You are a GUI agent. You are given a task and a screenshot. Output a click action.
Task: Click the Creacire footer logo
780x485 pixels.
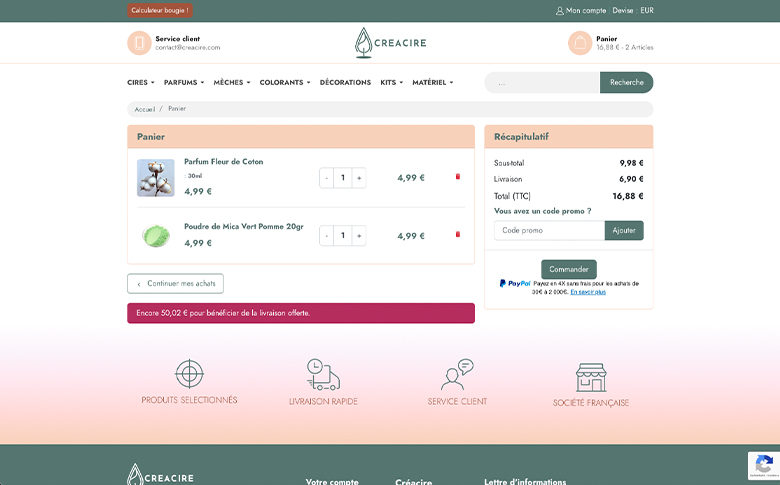point(160,475)
